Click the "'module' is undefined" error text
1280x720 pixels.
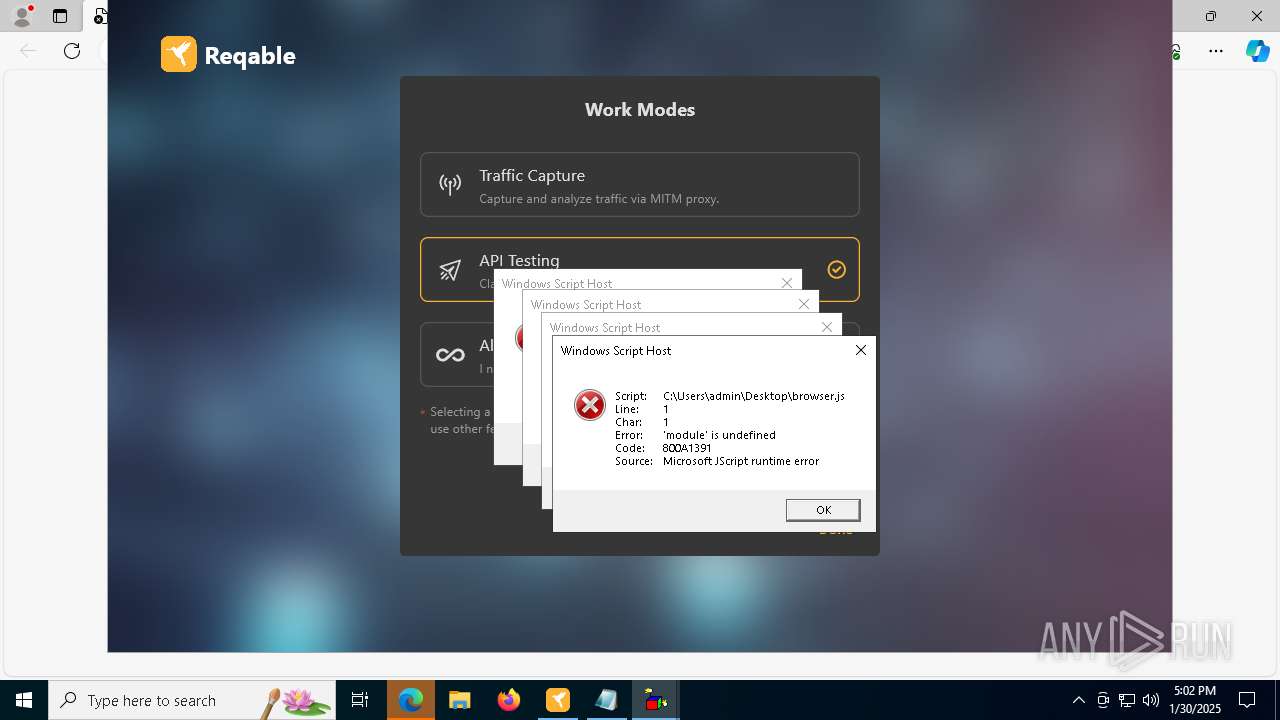pyautogui.click(x=719, y=435)
